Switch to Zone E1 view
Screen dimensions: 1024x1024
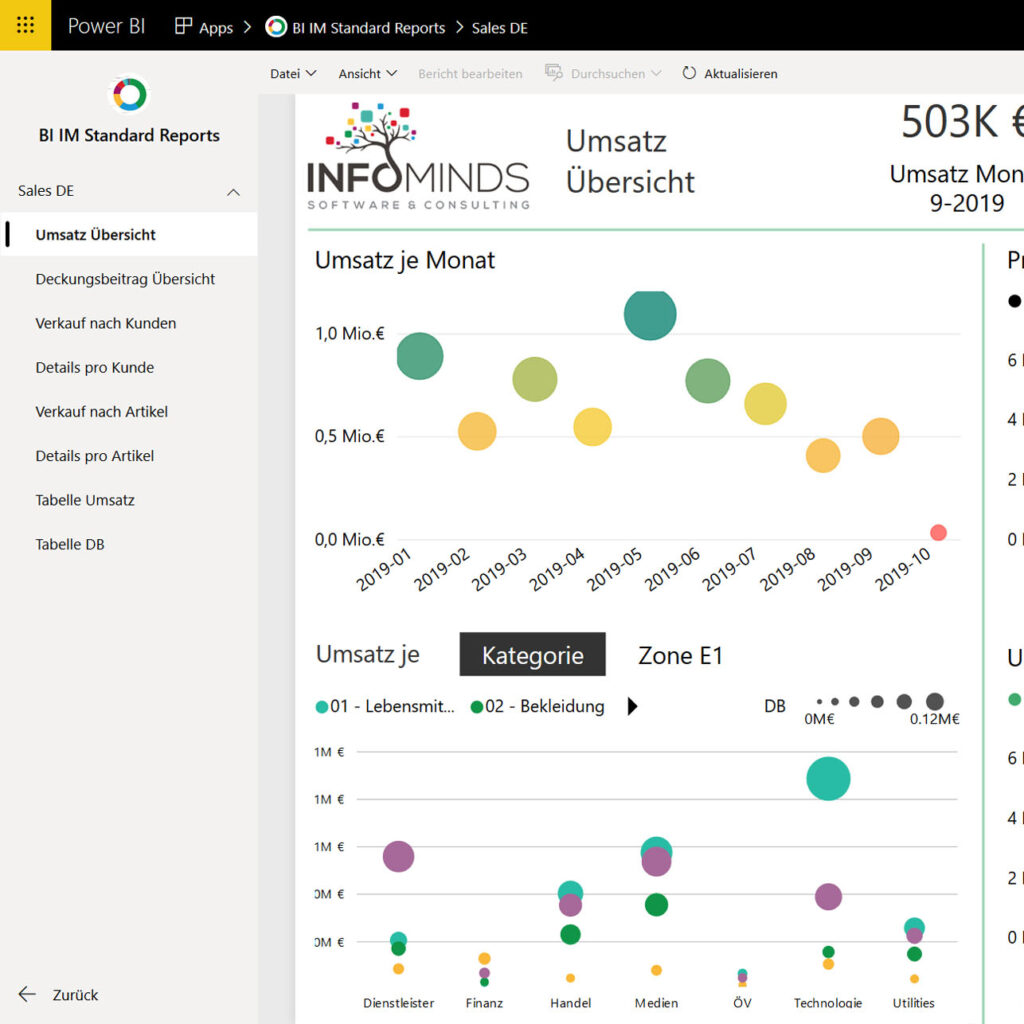pyautogui.click(x=680, y=655)
